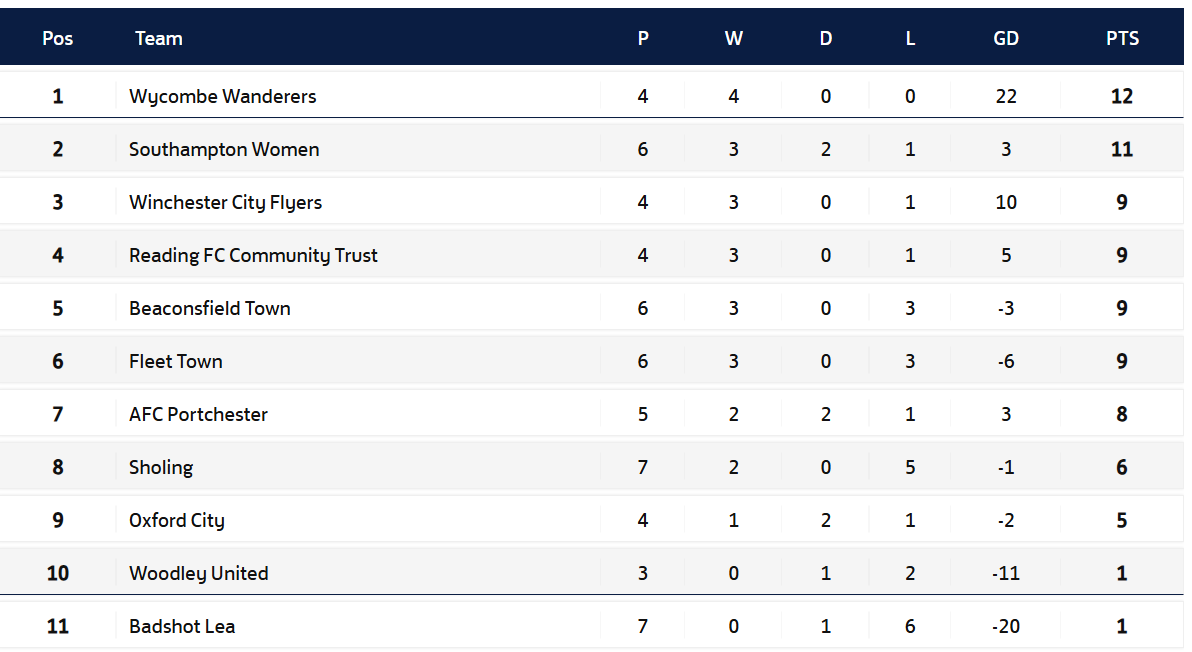Click Wycombe Wanderers' 12 points value
Screen dimensions: 1192x652
pos(1122,97)
